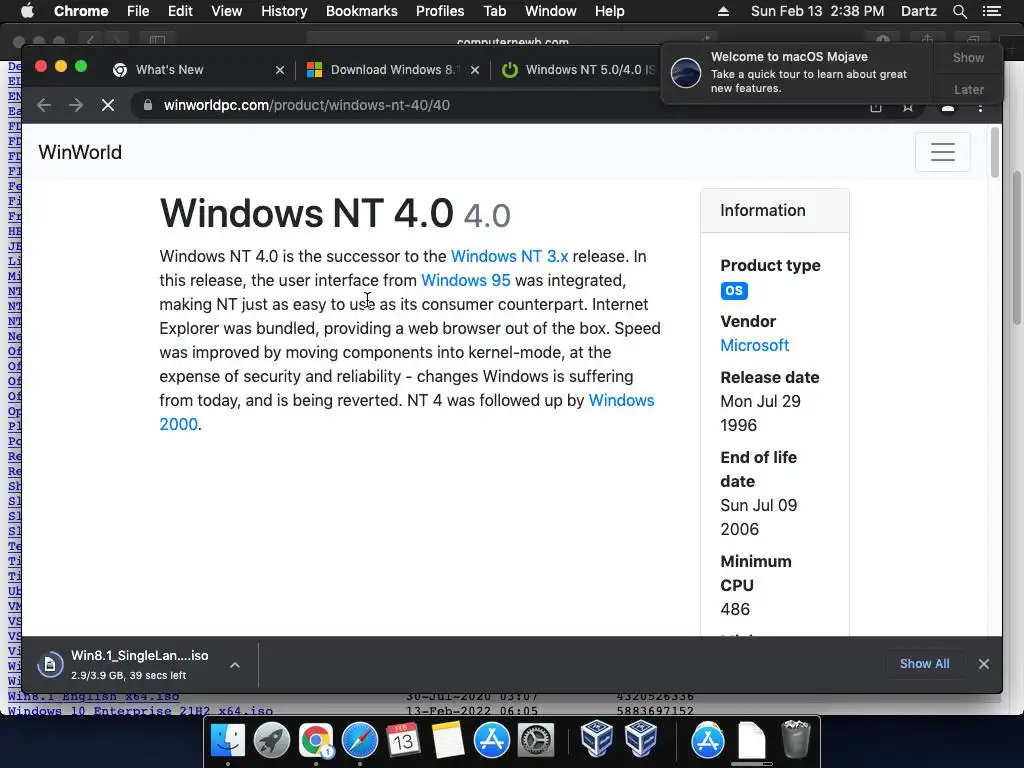
Task: Click the date and time in menu bar
Action: click(x=818, y=11)
